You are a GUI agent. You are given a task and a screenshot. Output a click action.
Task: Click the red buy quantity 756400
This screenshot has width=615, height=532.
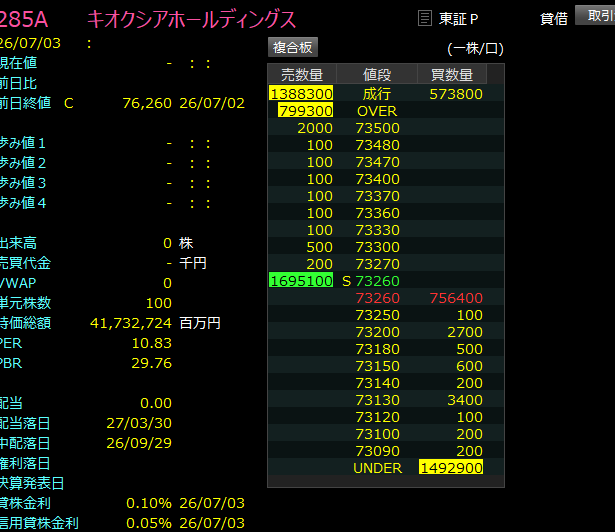pyautogui.click(x=456, y=298)
